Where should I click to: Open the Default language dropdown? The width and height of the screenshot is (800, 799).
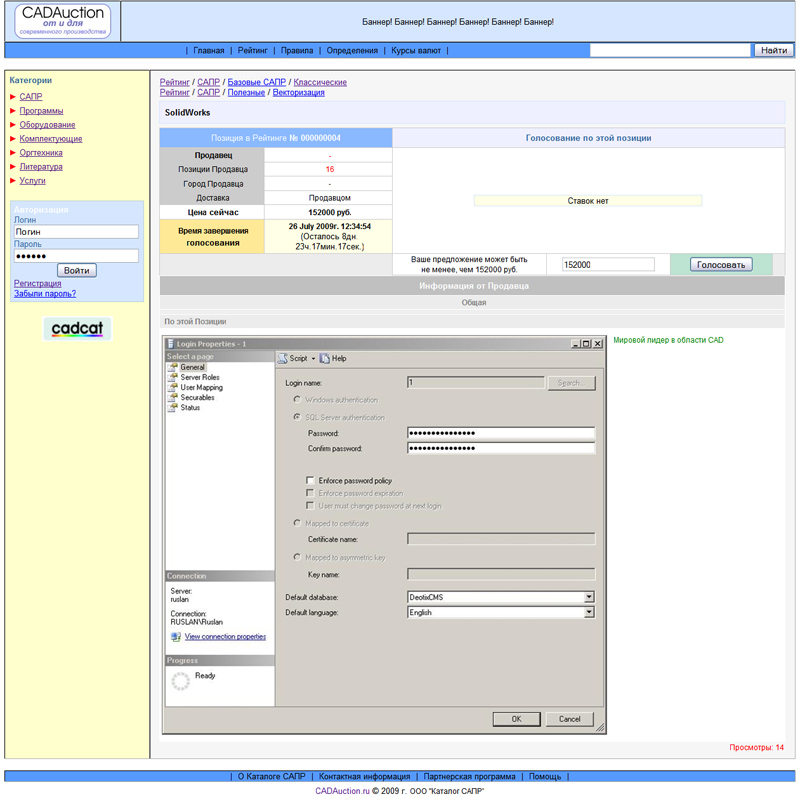(x=589, y=612)
